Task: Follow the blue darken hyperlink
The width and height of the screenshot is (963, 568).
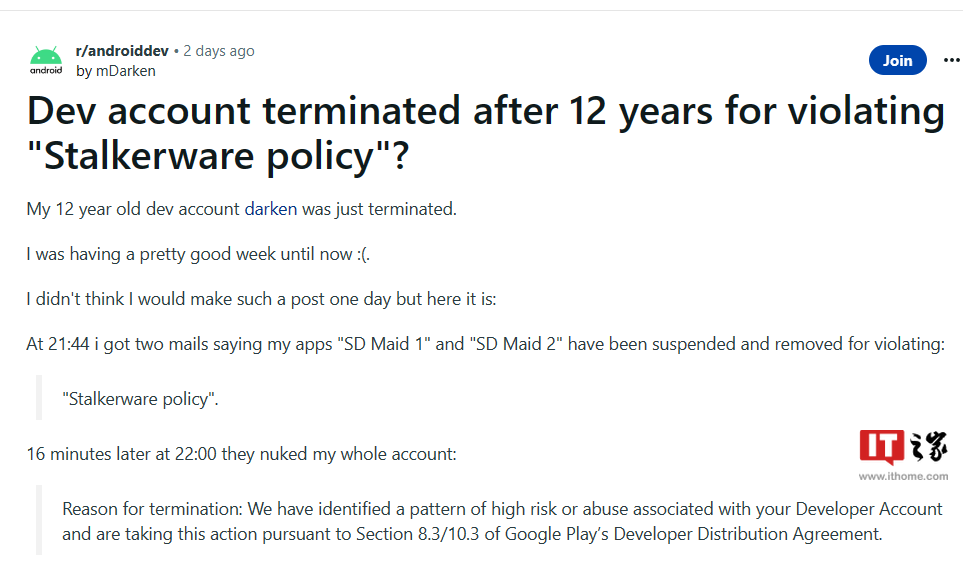Action: coord(271,209)
